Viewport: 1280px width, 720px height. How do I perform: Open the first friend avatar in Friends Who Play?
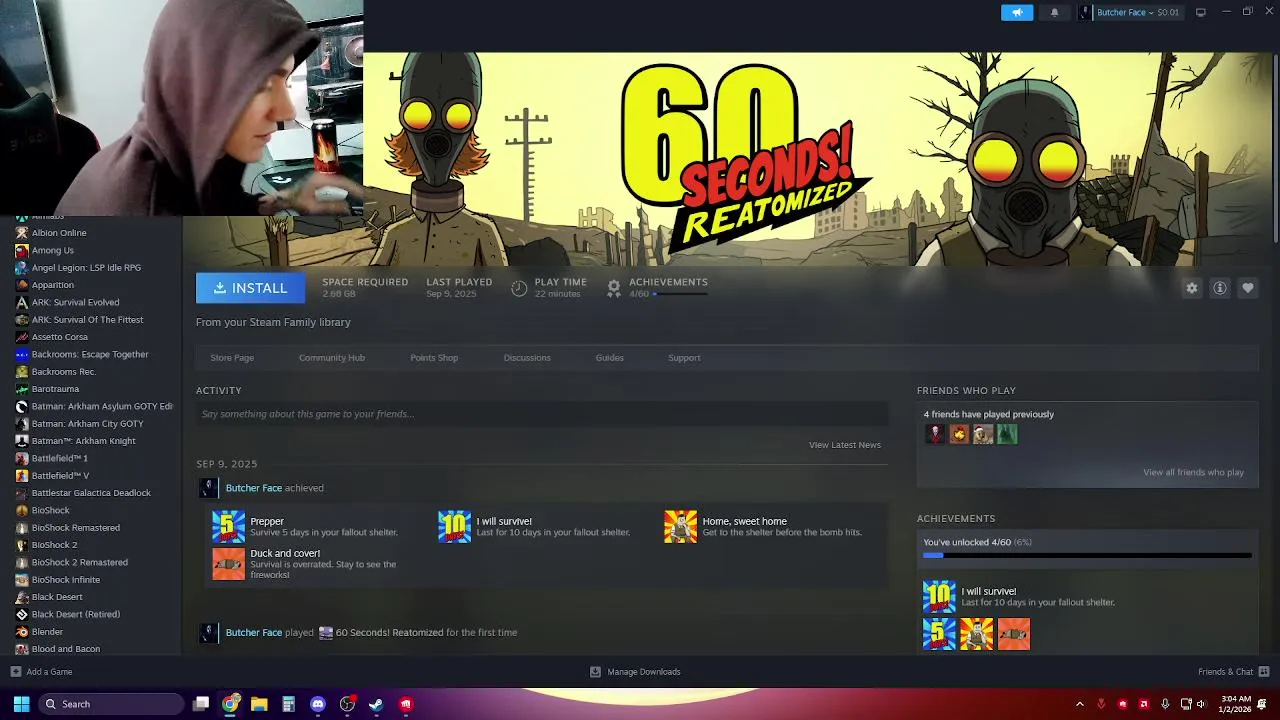point(935,434)
